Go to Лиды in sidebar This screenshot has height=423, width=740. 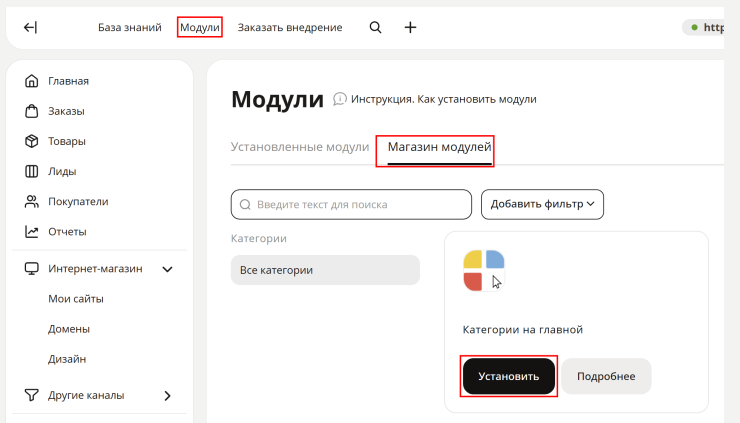(62, 172)
